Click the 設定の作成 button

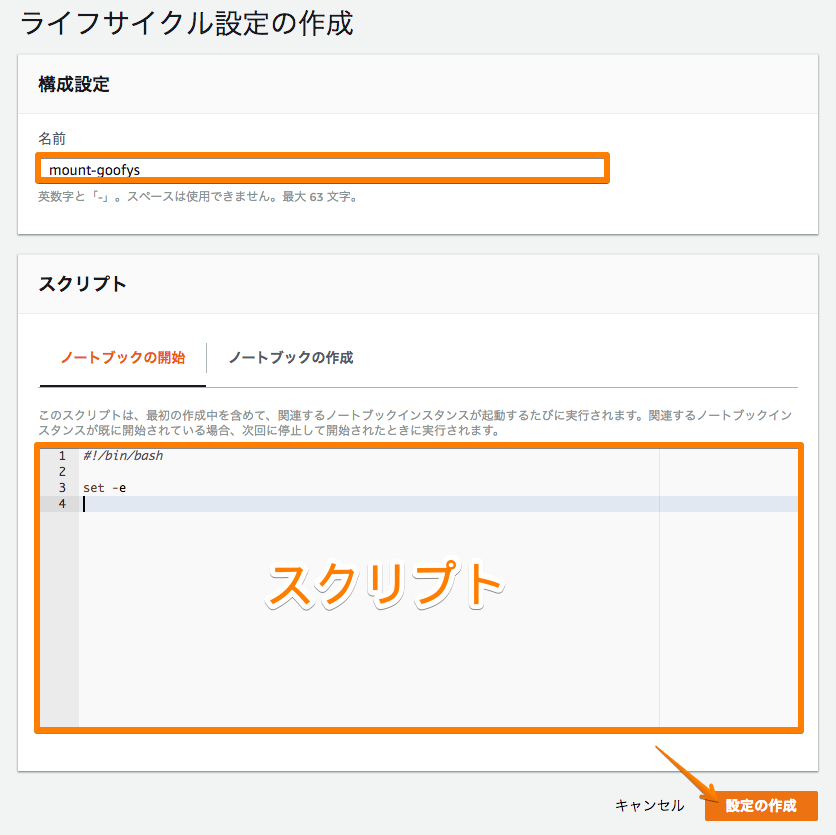tap(761, 805)
